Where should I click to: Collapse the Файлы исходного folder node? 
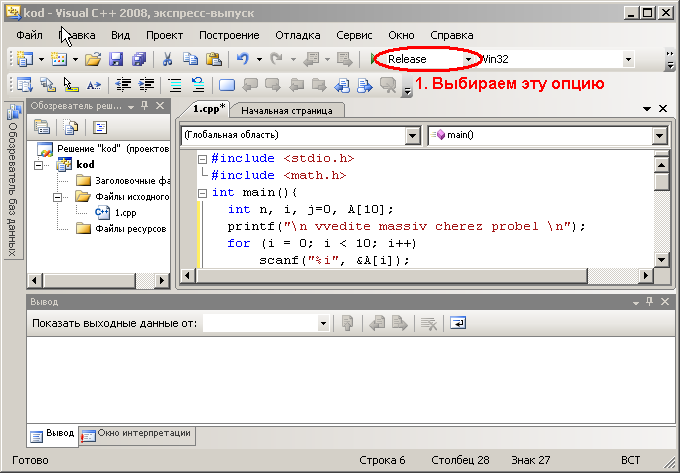tap(57, 197)
